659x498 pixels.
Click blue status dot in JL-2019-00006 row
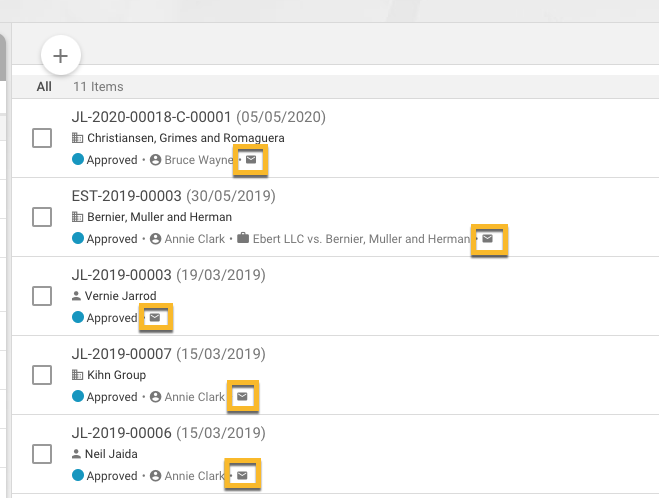78,475
